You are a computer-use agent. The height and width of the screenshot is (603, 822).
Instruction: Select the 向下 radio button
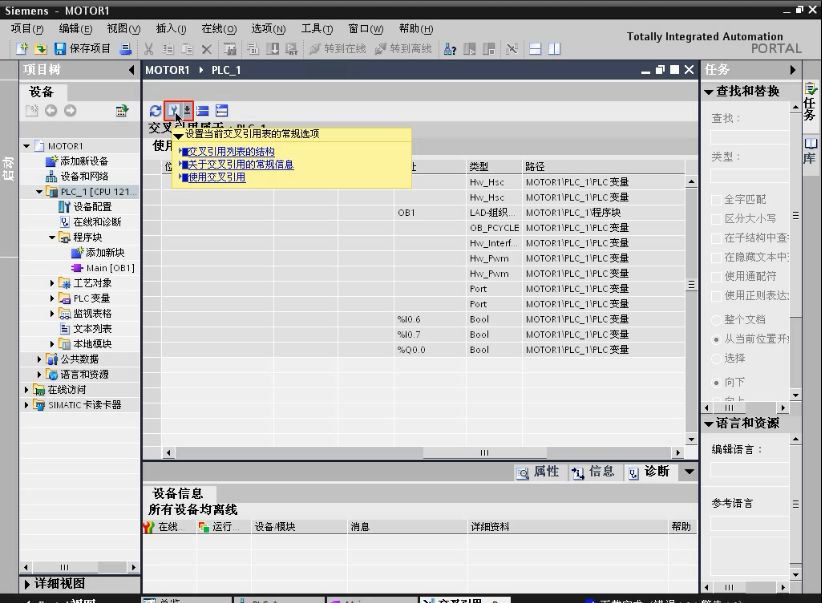coord(716,382)
